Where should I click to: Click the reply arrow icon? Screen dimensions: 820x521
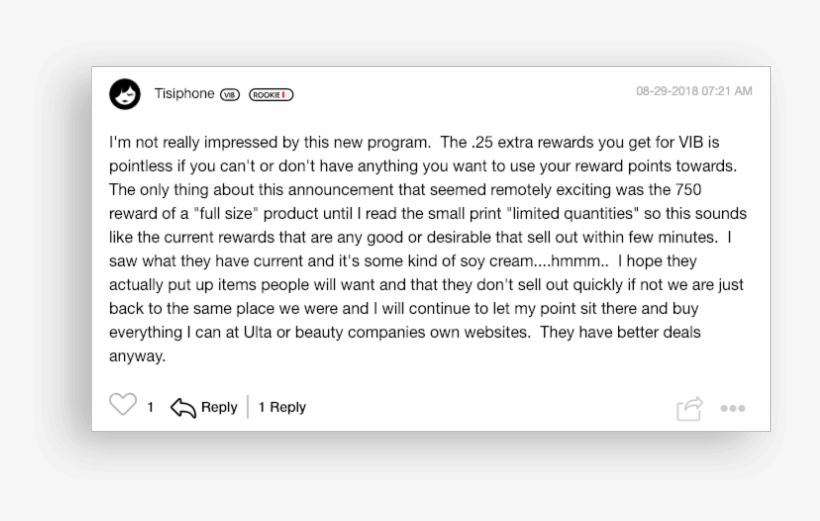[x=182, y=407]
